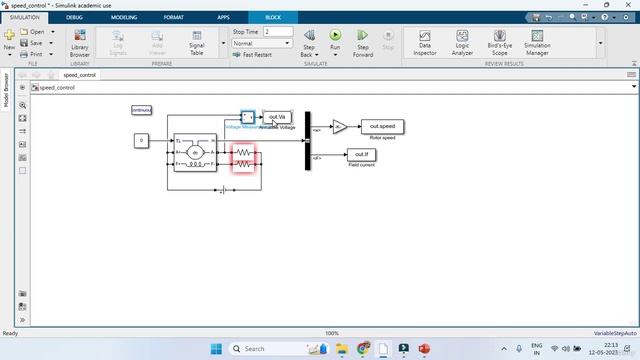Select the DC machine block
Screen dimensions: 640x360
(195, 152)
